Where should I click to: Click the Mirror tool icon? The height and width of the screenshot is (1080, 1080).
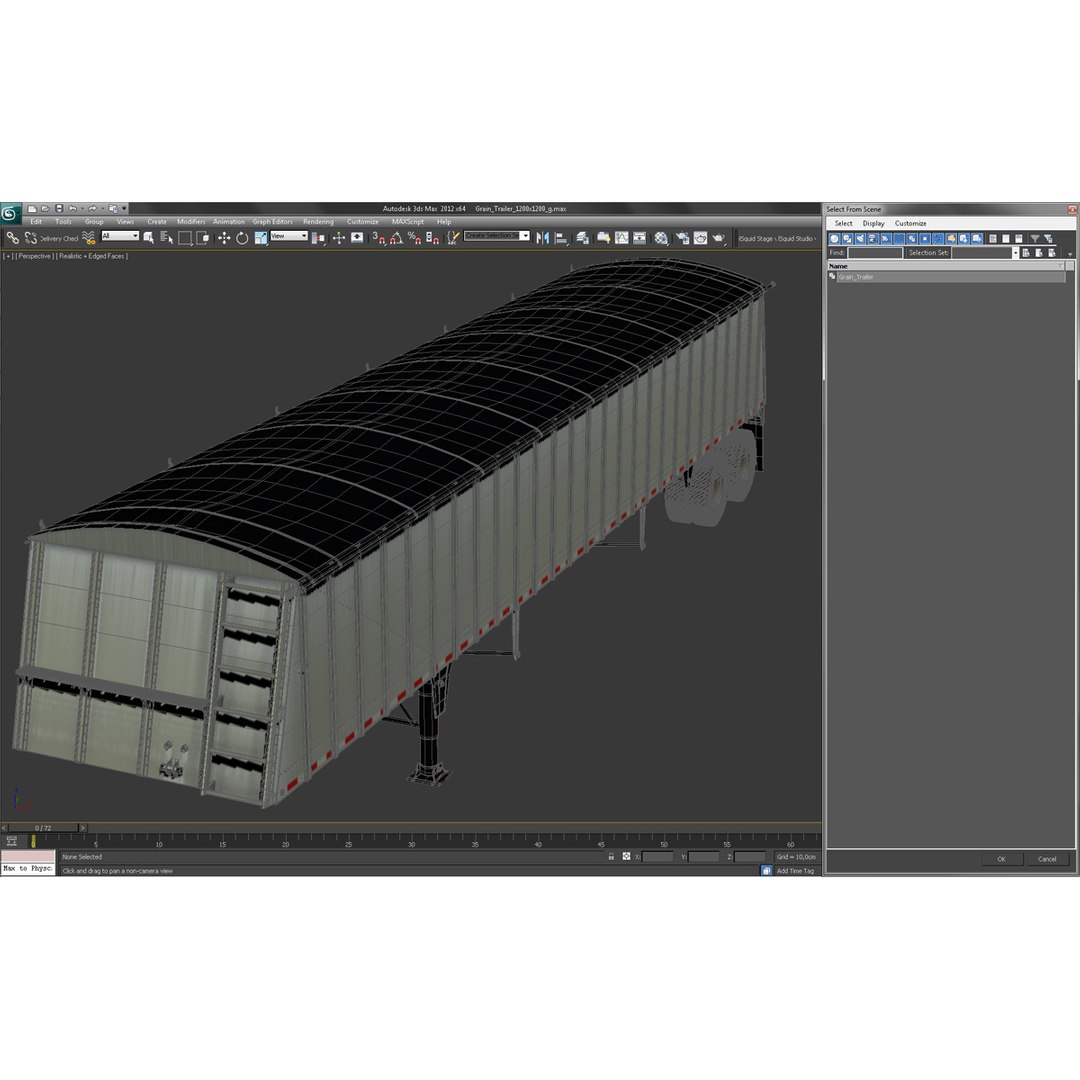(542, 238)
